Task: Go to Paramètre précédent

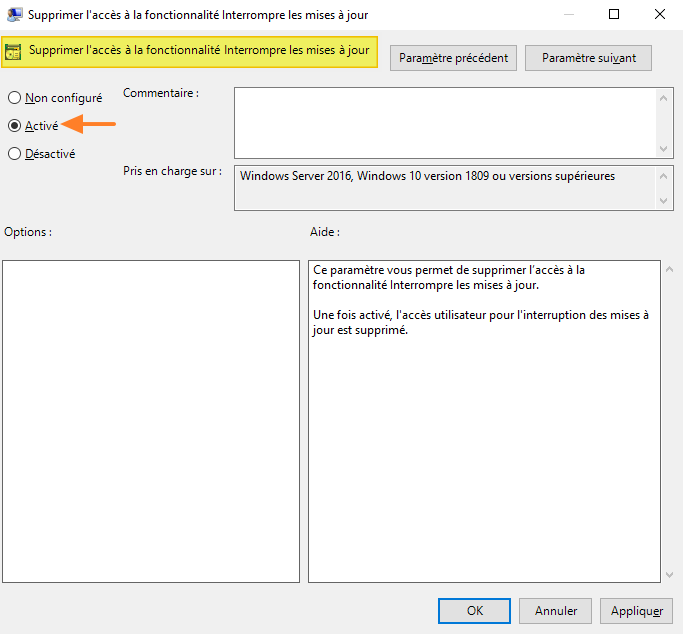Action: [x=453, y=58]
